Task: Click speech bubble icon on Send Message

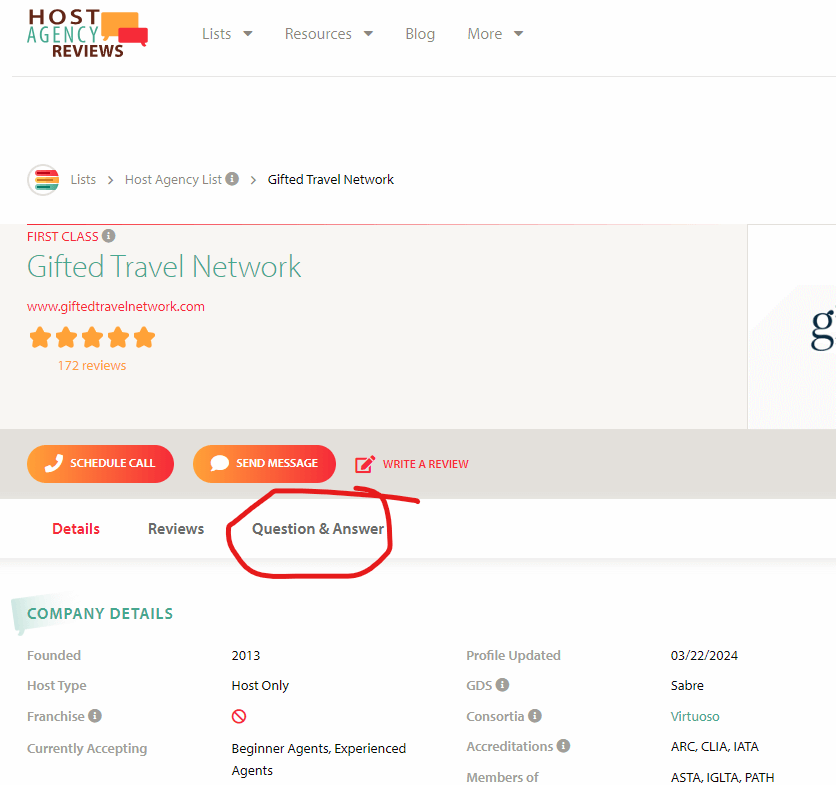Action: click(x=220, y=463)
